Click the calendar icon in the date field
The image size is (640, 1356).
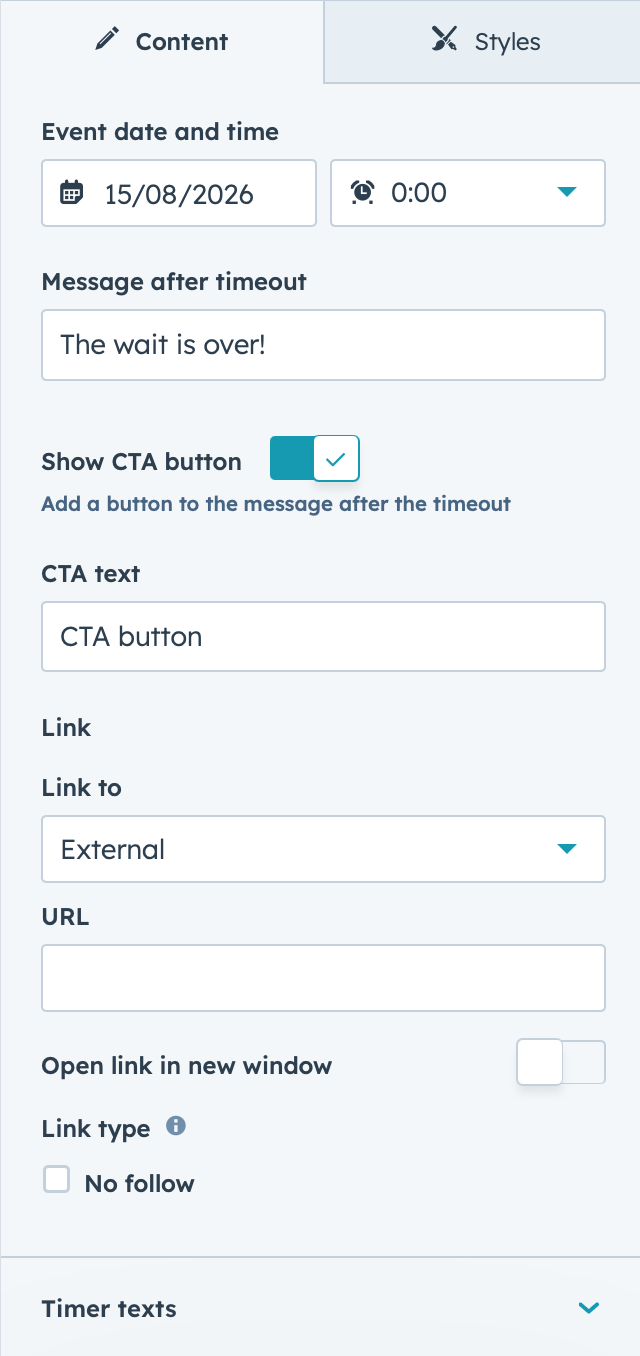pos(71,192)
